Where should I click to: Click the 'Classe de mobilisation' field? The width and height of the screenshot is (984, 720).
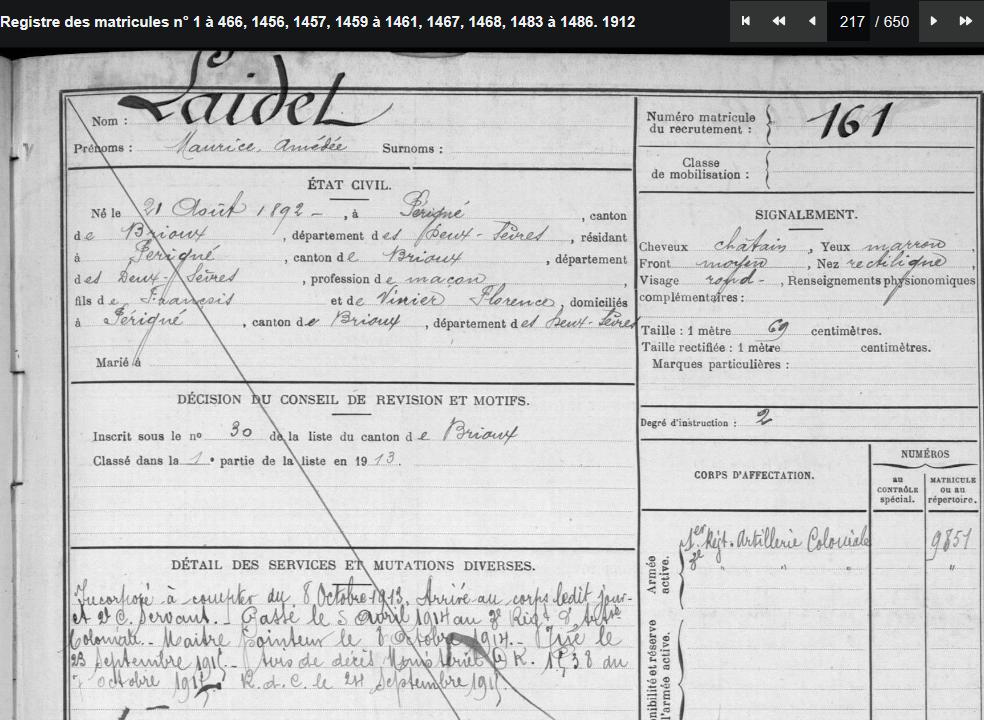click(700, 169)
